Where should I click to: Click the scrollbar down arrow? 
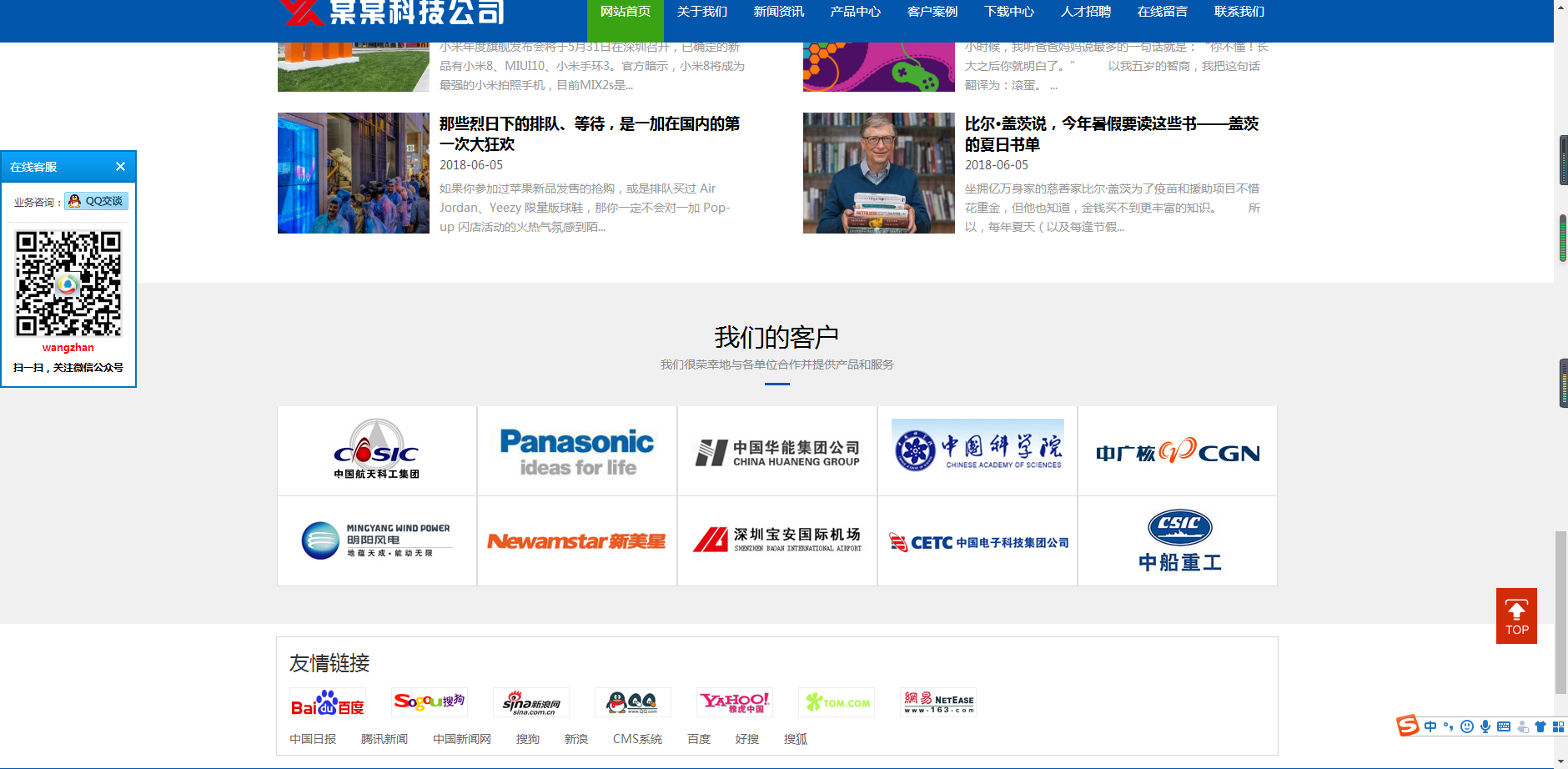[x=1560, y=761]
